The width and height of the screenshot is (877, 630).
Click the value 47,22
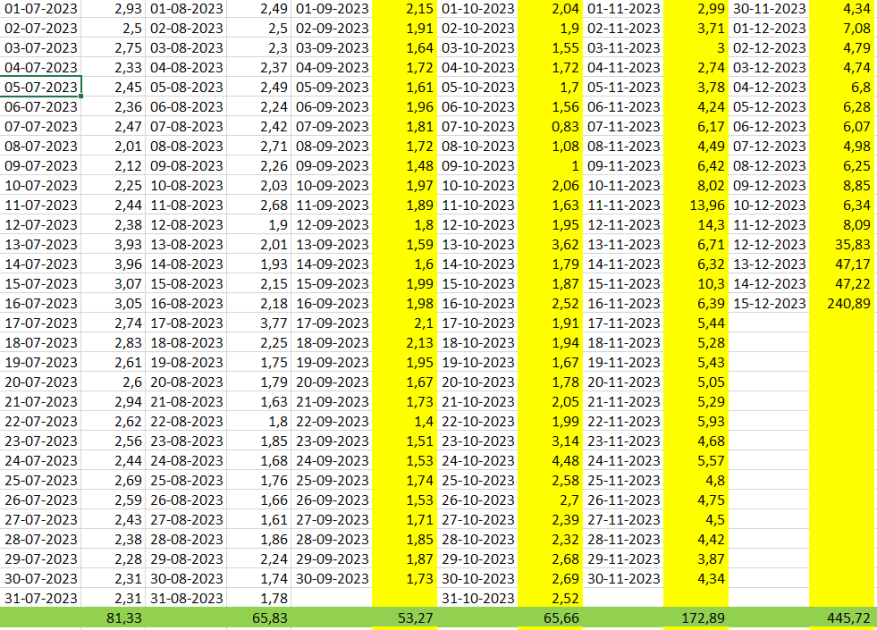[x=852, y=284]
